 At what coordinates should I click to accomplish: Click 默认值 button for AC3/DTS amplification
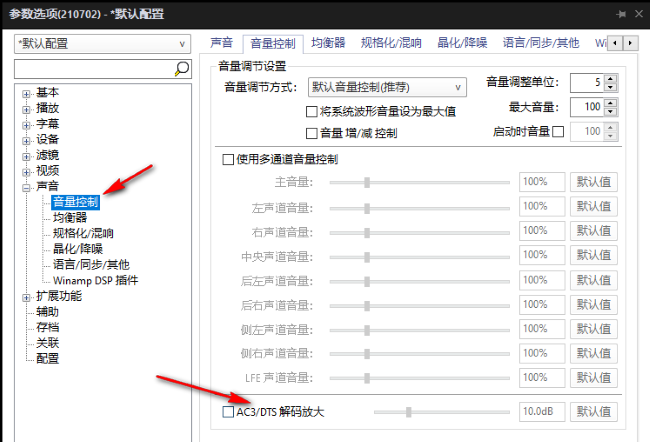pyautogui.click(x=593, y=411)
